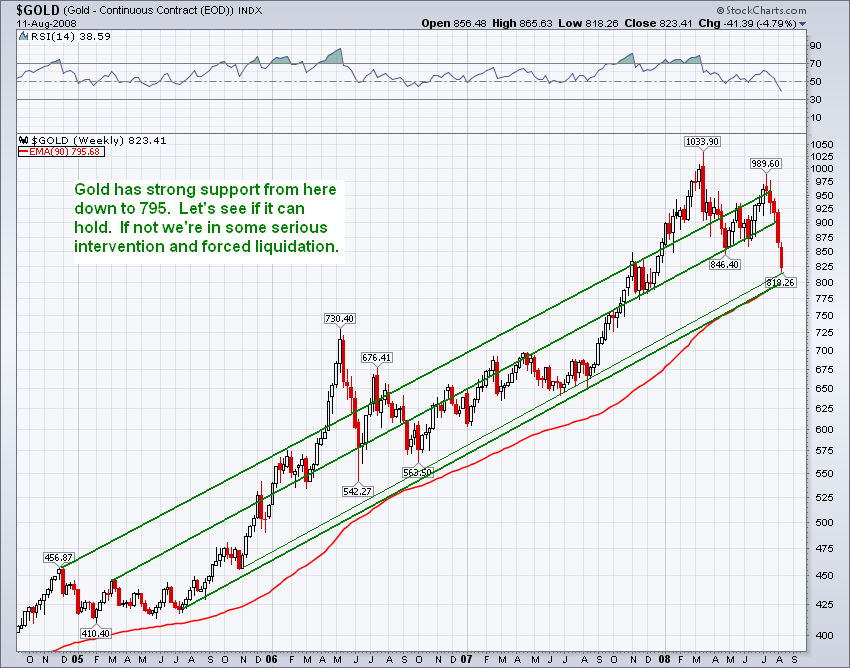Click the 730.40 peak price label
850x668 pixels.
pyautogui.click(x=340, y=318)
